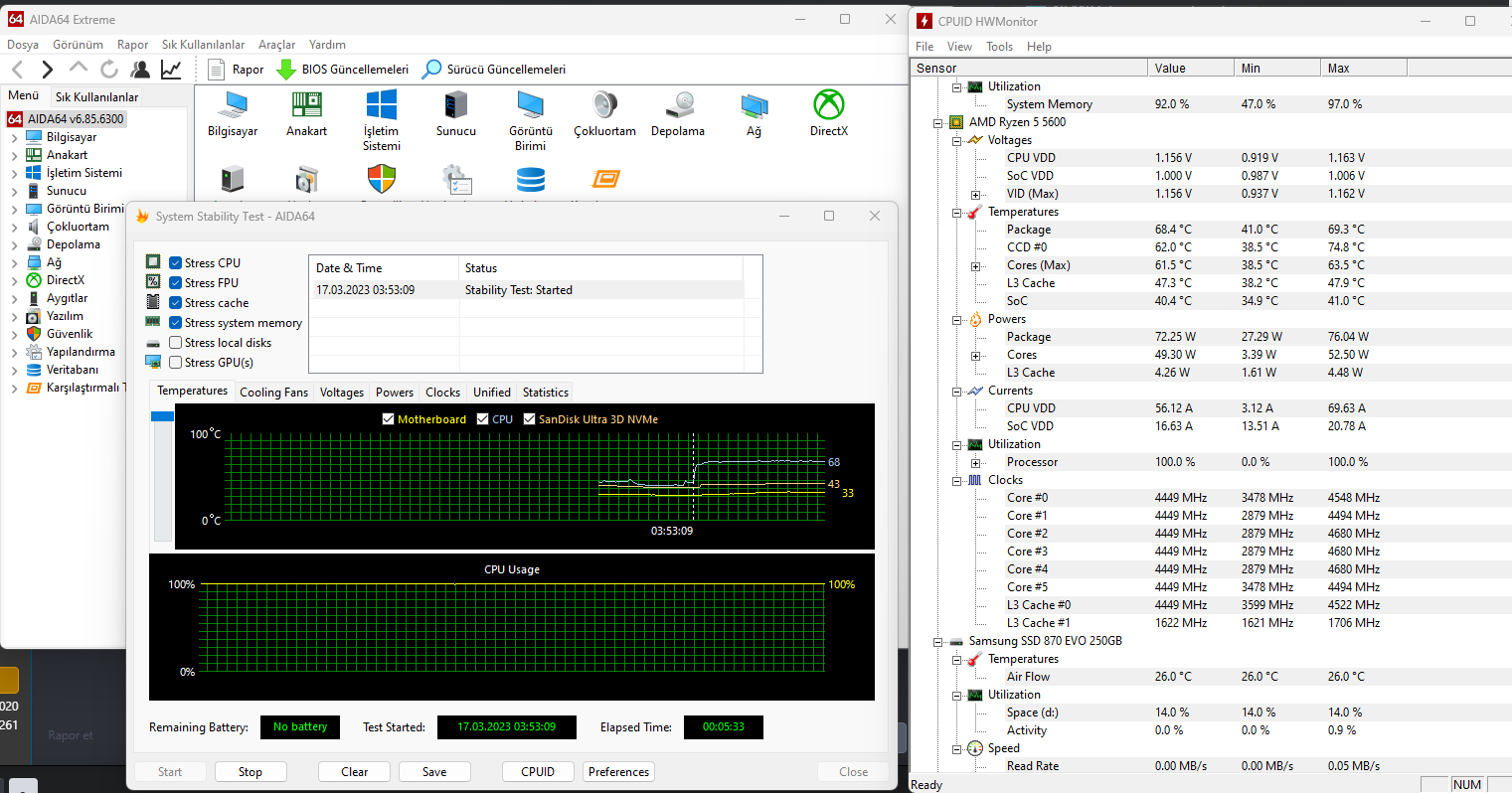Open the İşletim Sistemi Windows icon
This screenshot has width=1512, height=793.
point(382,104)
